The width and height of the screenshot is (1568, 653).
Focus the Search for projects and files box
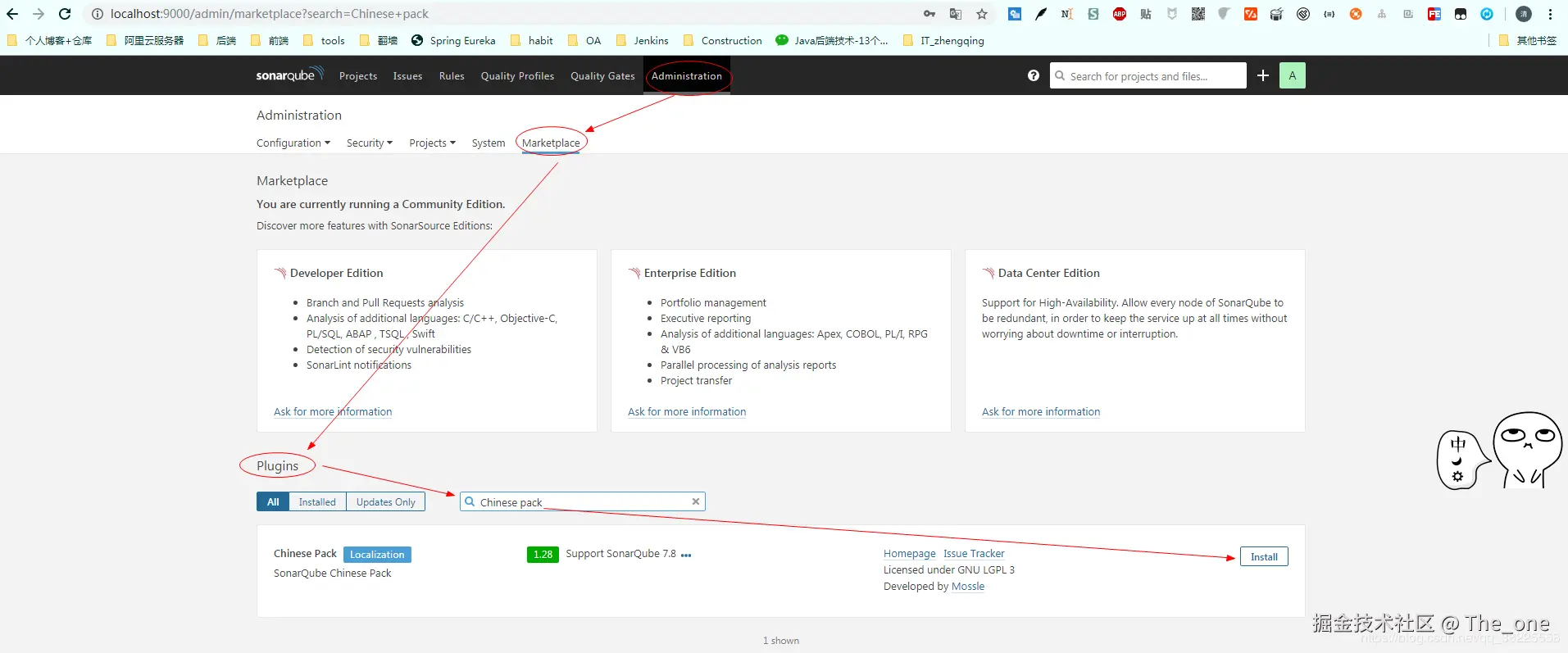point(1148,75)
